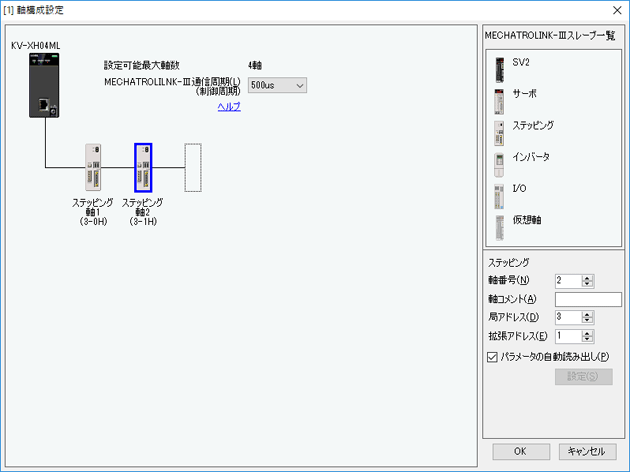Decrease the 軸番号 stepper value

coord(587,284)
